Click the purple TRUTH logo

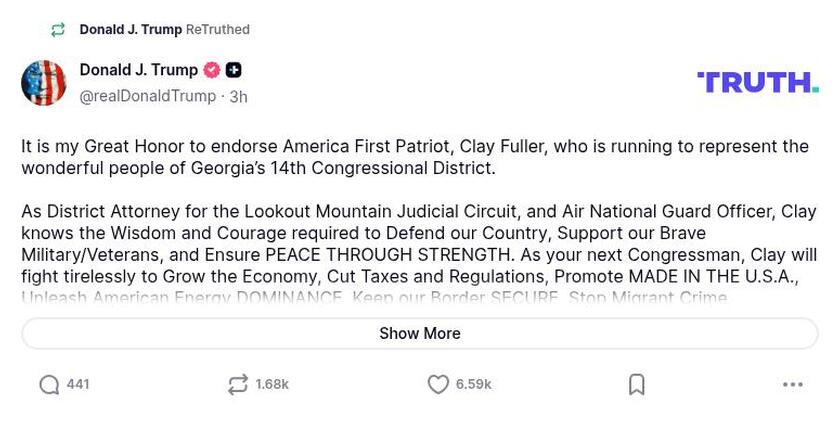757,82
